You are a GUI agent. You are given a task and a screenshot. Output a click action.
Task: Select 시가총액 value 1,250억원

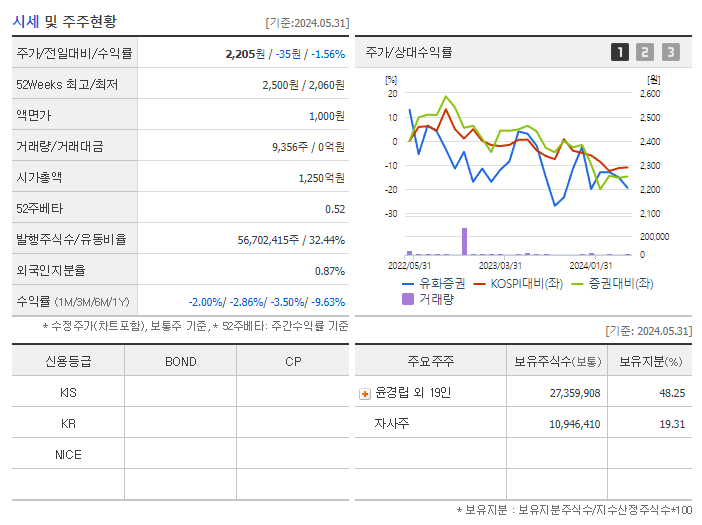(321, 178)
